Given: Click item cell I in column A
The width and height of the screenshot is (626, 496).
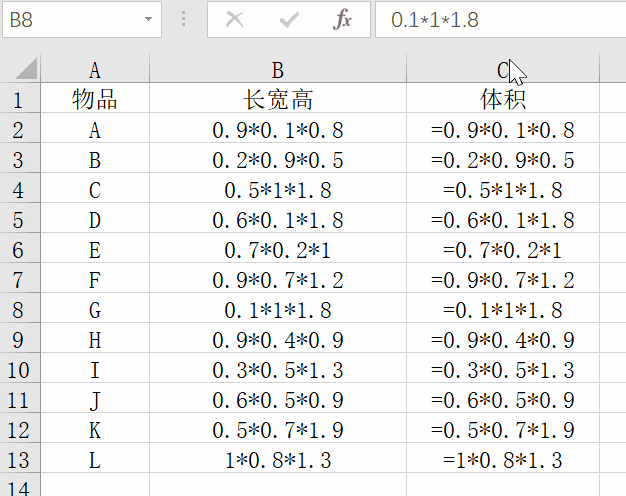Looking at the screenshot, I should pyautogui.click(x=95, y=367).
